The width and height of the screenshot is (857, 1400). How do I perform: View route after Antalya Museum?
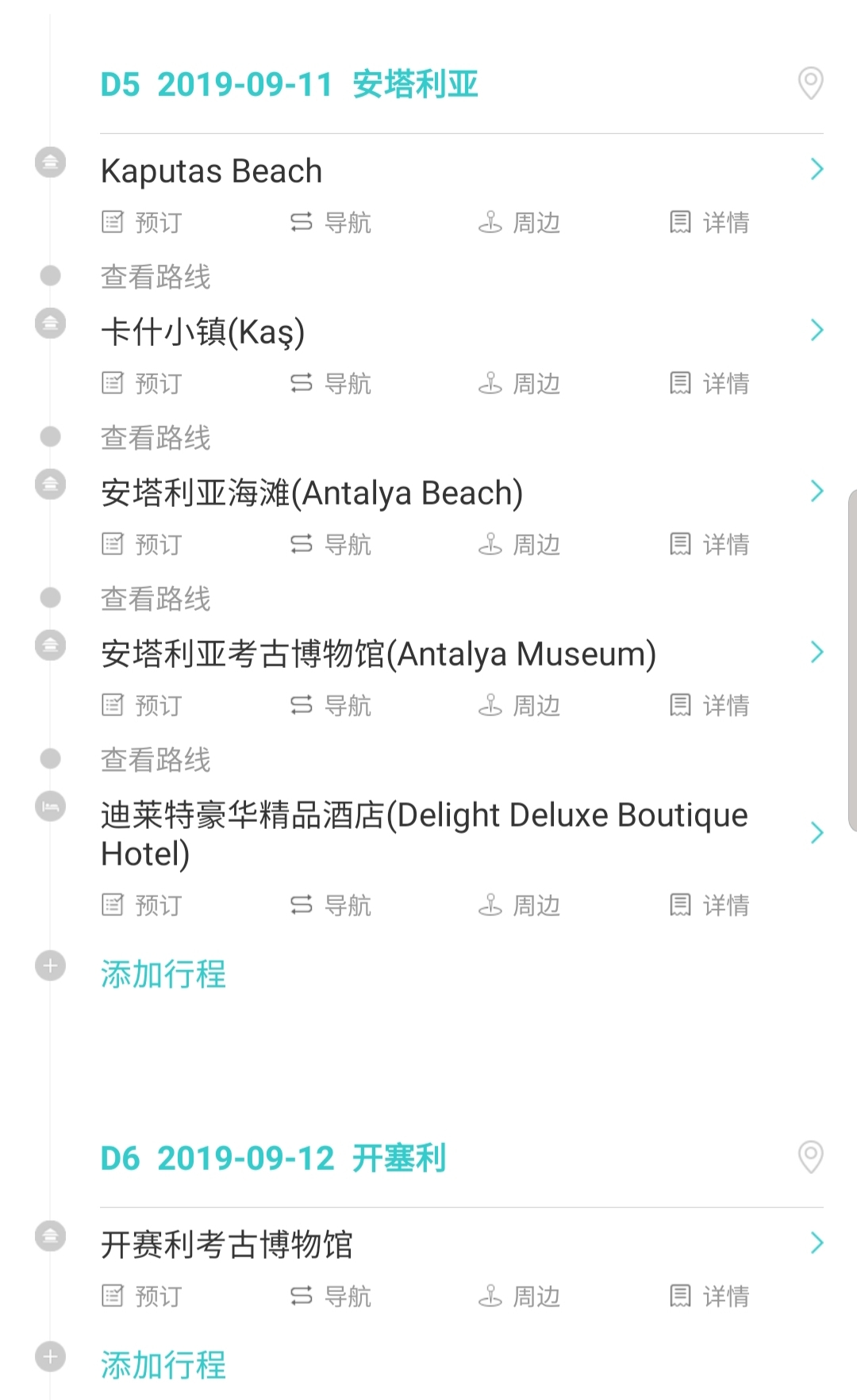click(x=156, y=760)
